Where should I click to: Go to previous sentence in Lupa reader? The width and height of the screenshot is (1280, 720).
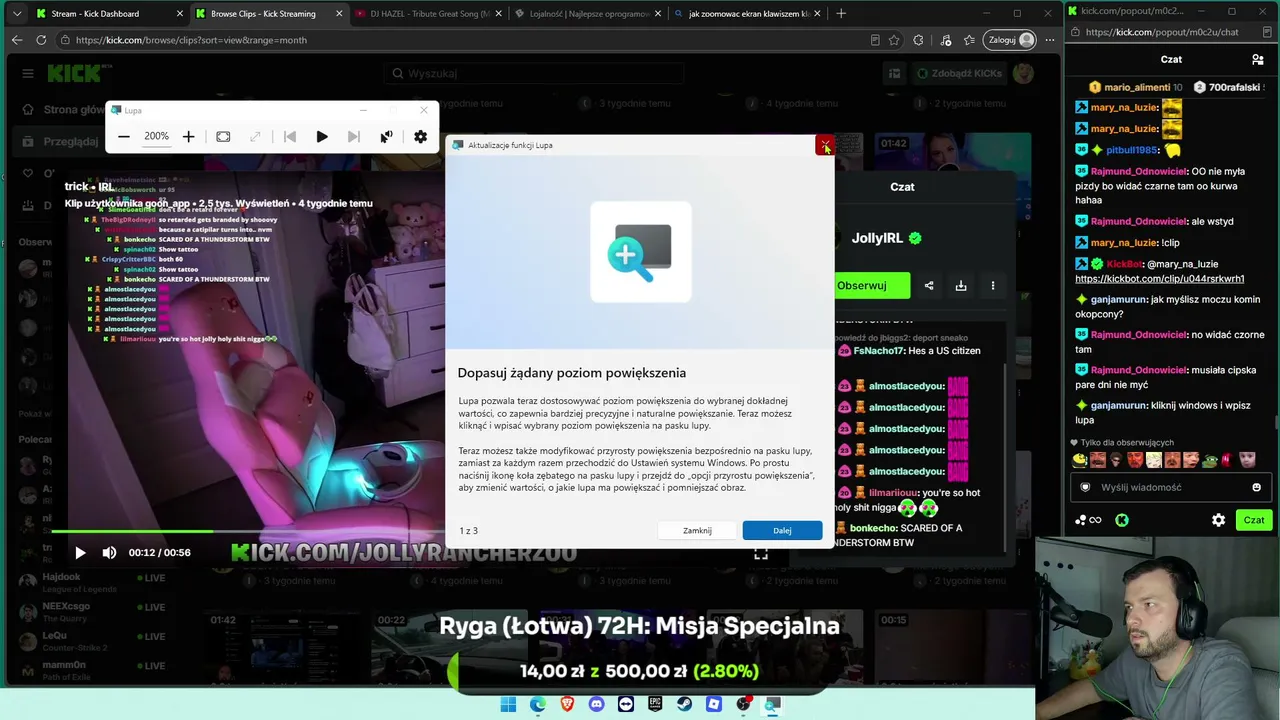pyautogui.click(x=290, y=137)
